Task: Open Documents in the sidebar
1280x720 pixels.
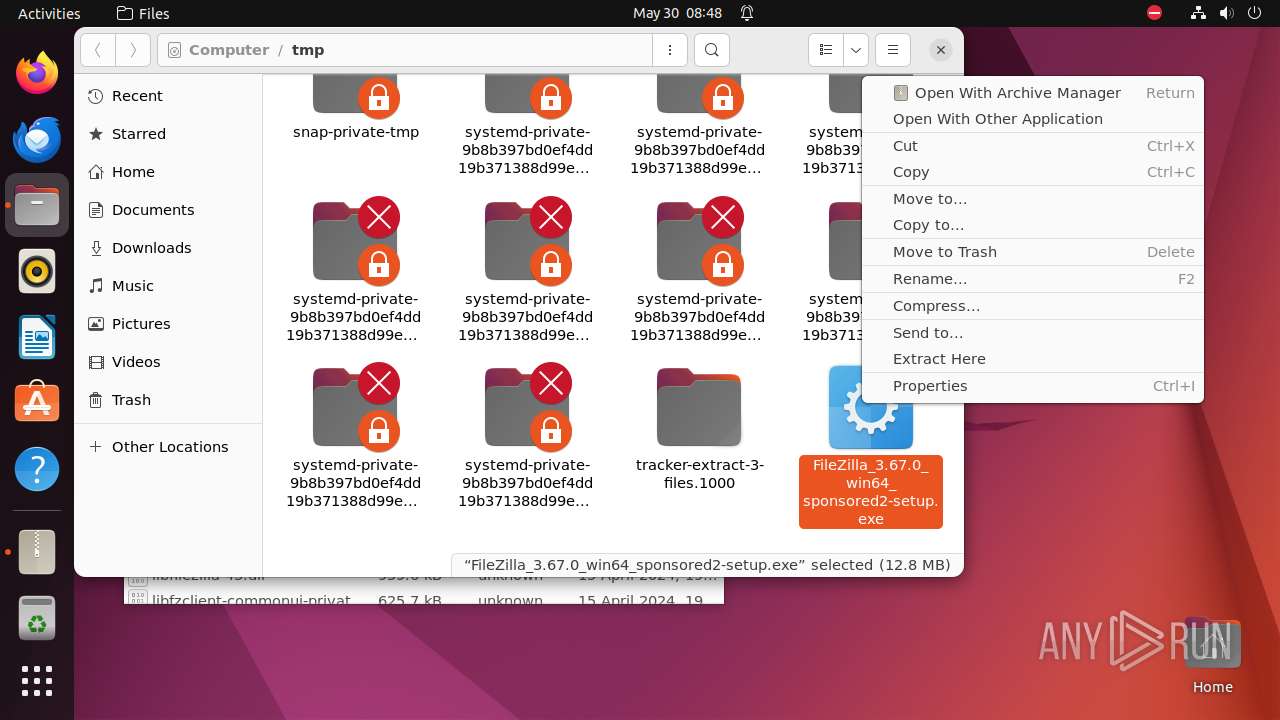Action: tap(168, 210)
